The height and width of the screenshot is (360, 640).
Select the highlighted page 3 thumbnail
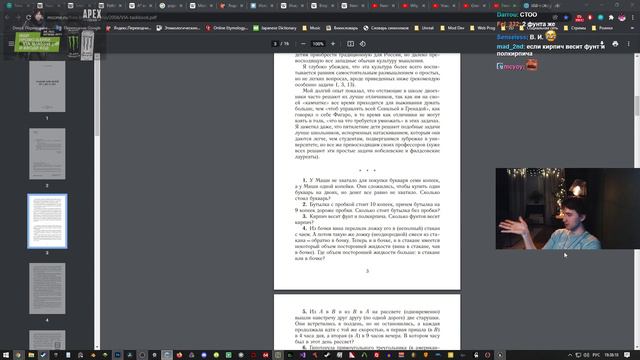point(47,221)
